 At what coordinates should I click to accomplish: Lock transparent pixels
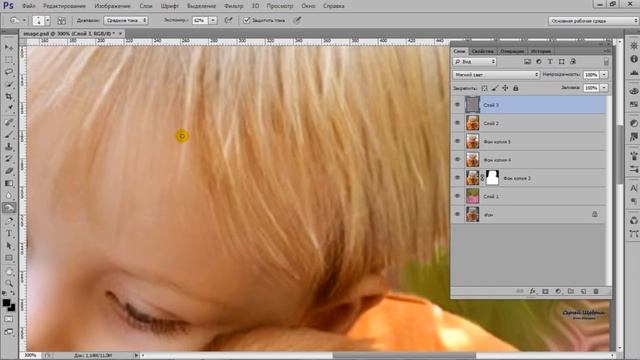coord(484,88)
